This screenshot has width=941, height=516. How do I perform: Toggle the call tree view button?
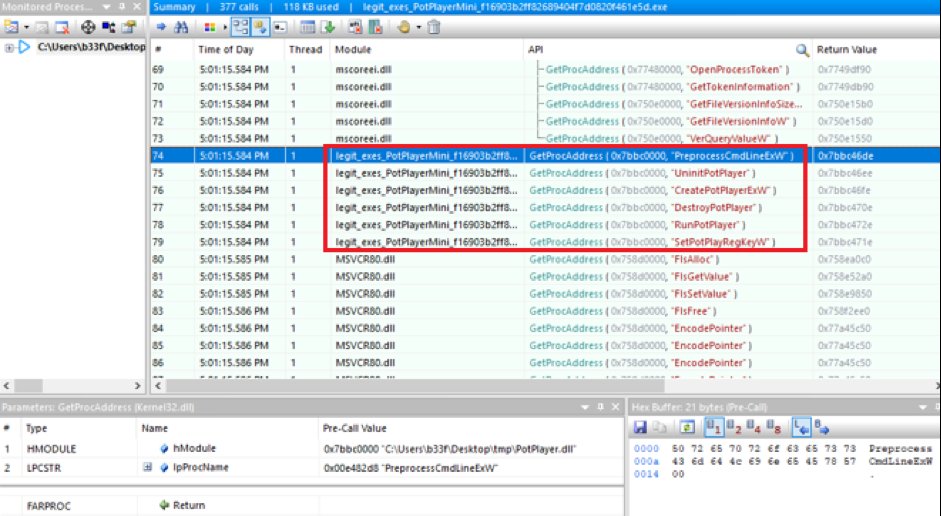(240, 27)
